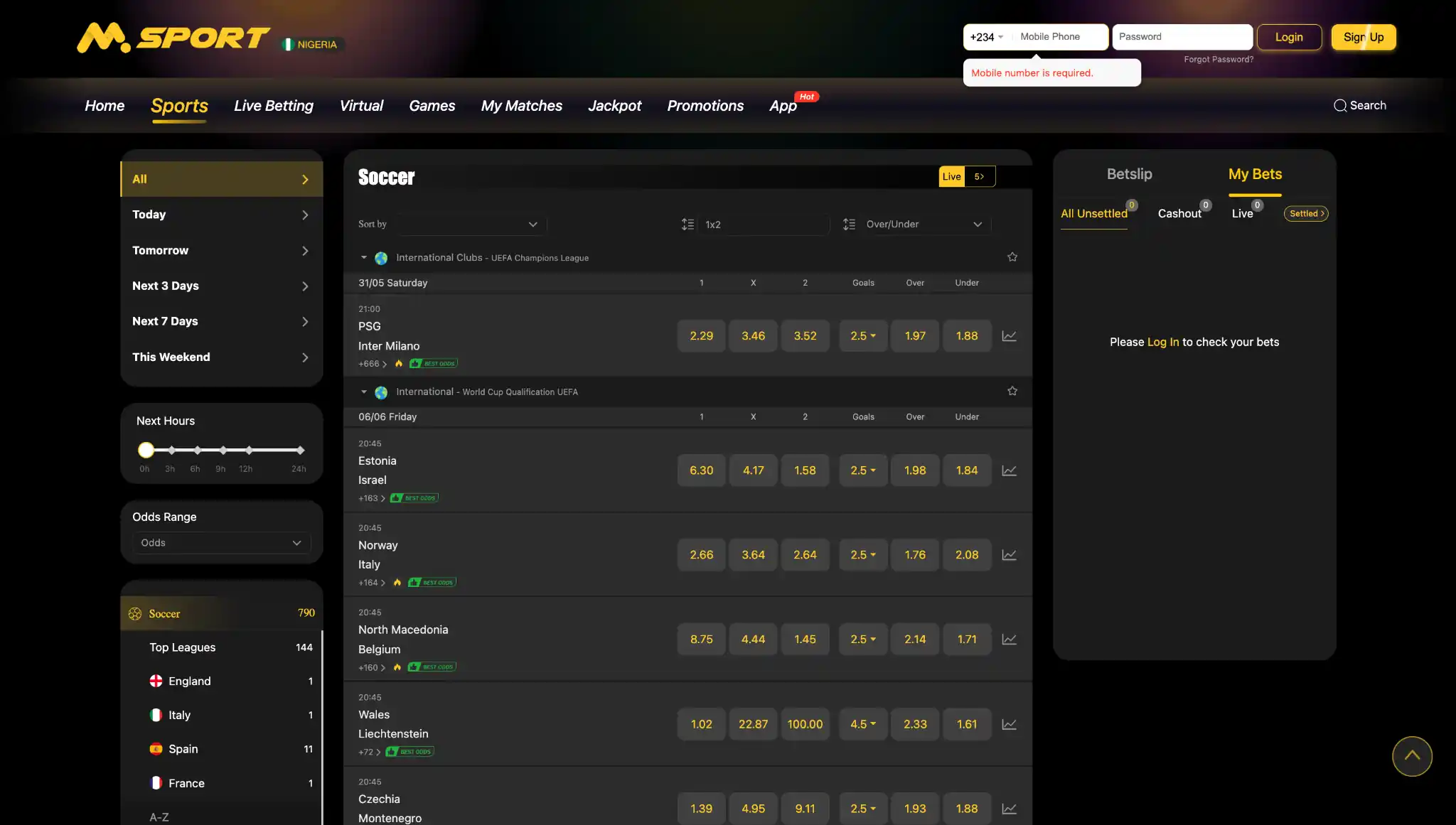Expand +666 more markets for PSG match
Viewport: 1456px width, 825px height.
coord(373,364)
